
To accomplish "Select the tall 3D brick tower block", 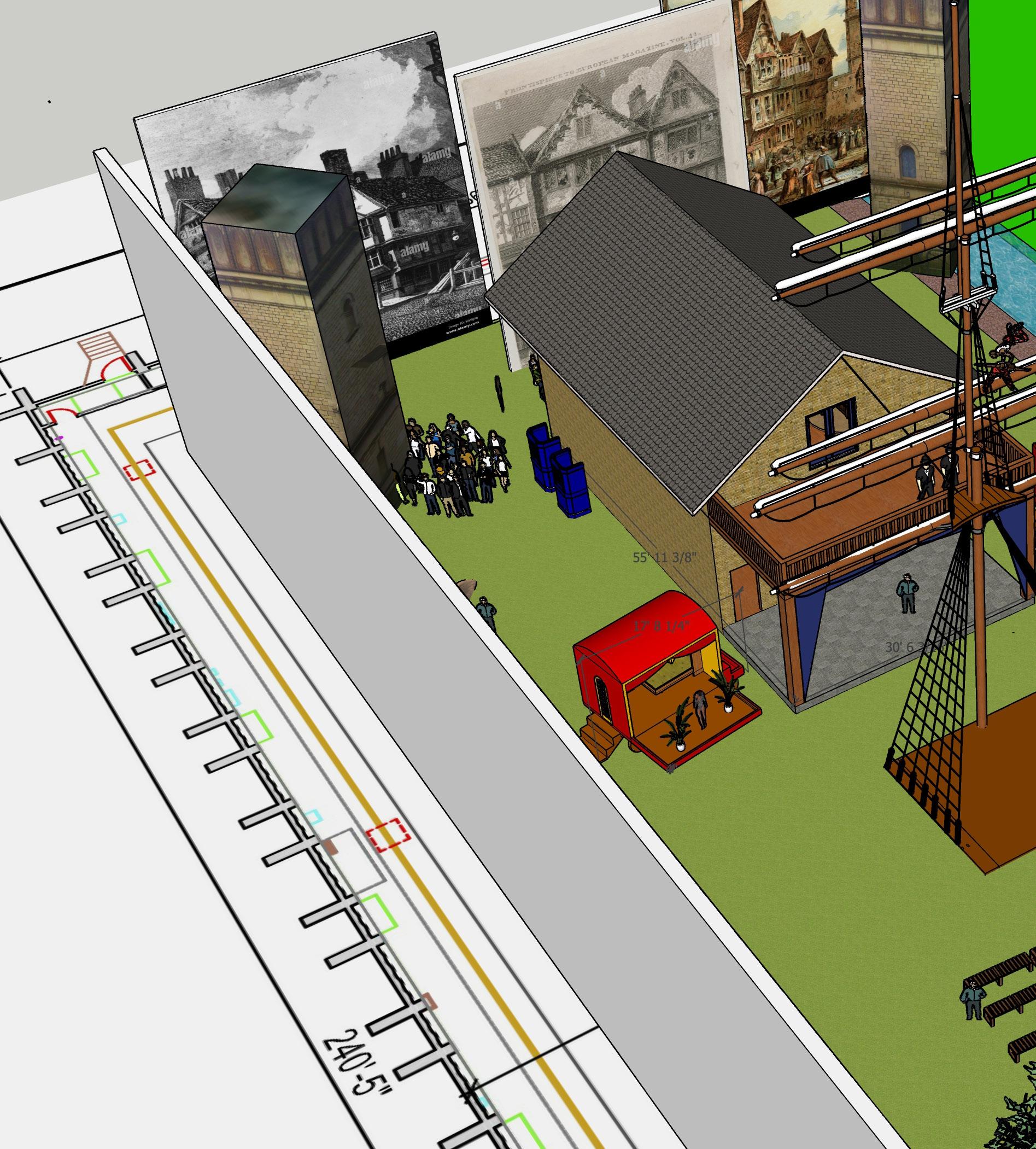I will (x=305, y=330).
